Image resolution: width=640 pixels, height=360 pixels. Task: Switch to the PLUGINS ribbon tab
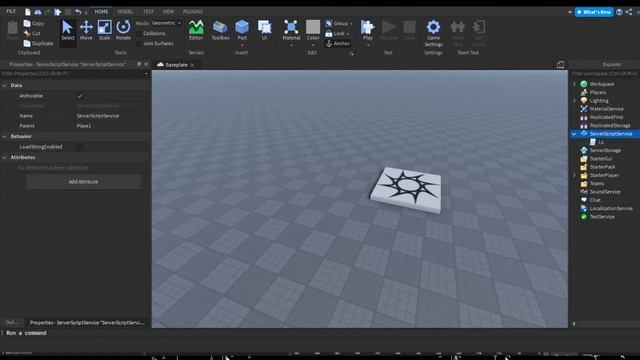[193, 12]
